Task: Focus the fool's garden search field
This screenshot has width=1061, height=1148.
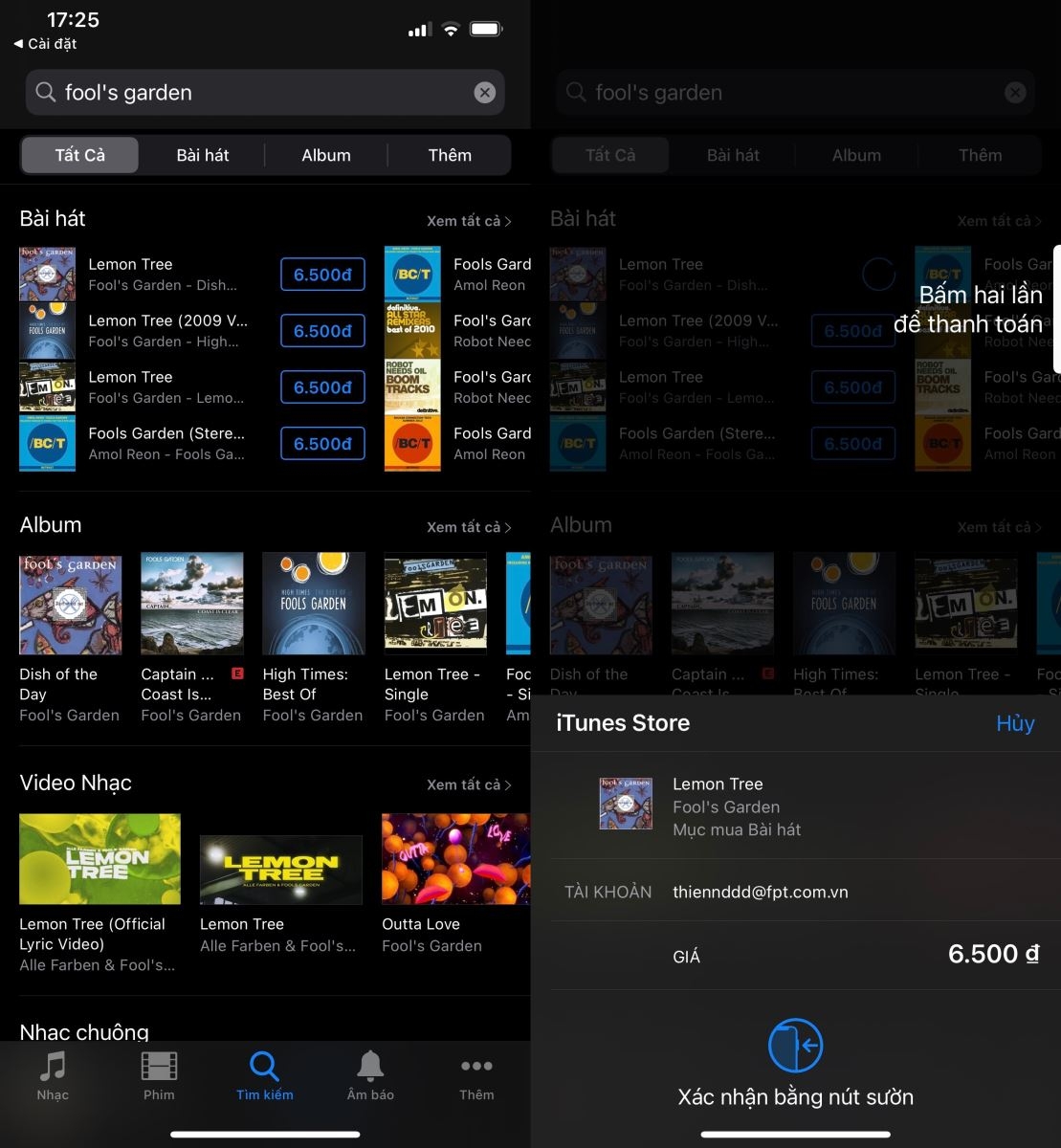Action: click(265, 92)
